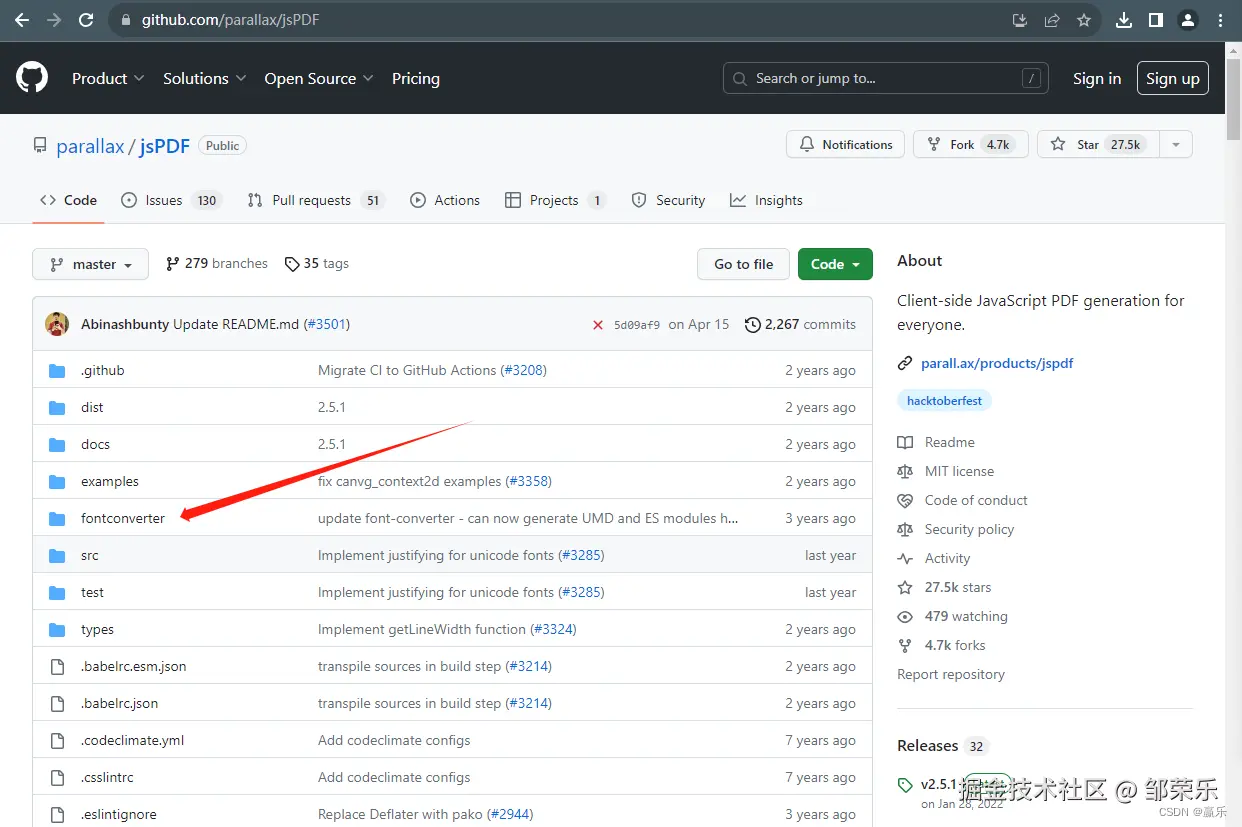The height and width of the screenshot is (827, 1242).
Task: Open Releases 32 heading link
Action: click(x=942, y=746)
